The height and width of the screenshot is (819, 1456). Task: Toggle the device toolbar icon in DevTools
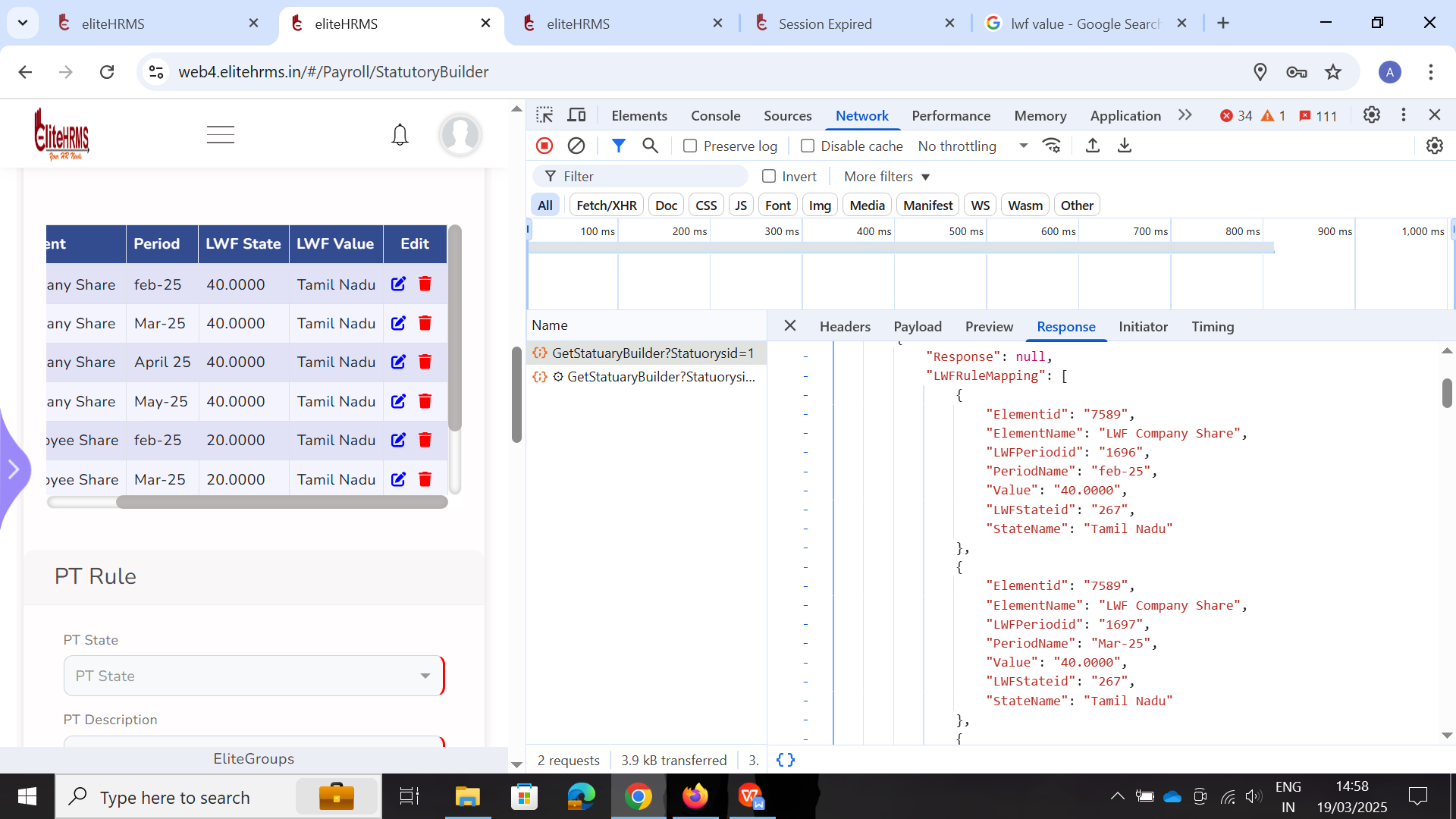[x=577, y=115]
